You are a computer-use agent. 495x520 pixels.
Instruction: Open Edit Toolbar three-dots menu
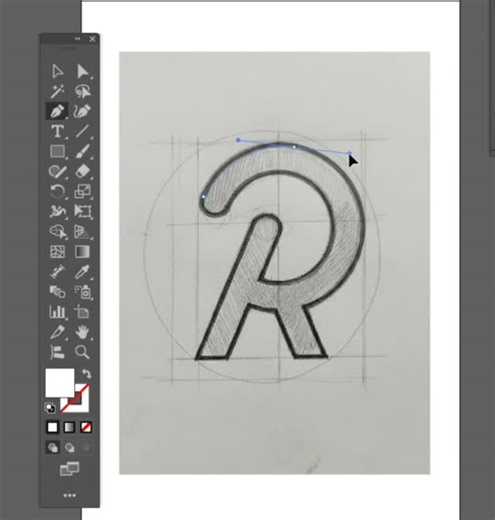point(69,496)
